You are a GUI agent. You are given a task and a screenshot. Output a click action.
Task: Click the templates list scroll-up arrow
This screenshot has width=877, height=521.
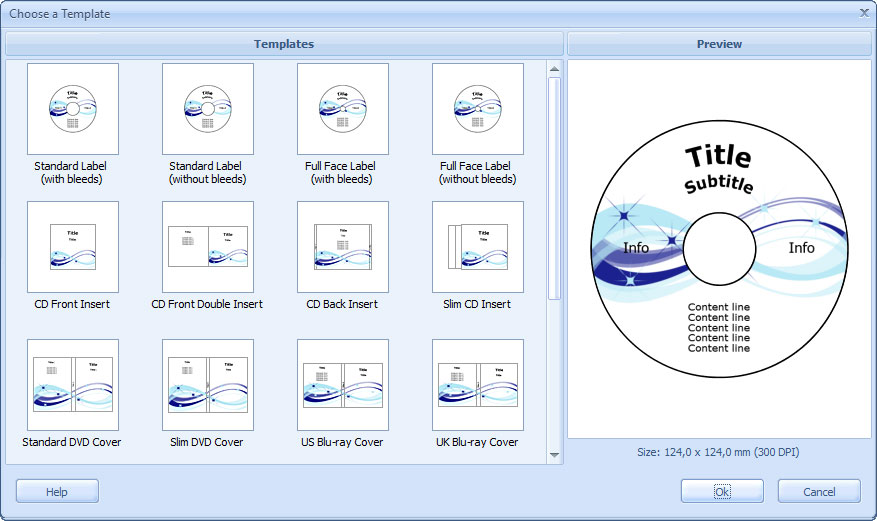pyautogui.click(x=554, y=69)
